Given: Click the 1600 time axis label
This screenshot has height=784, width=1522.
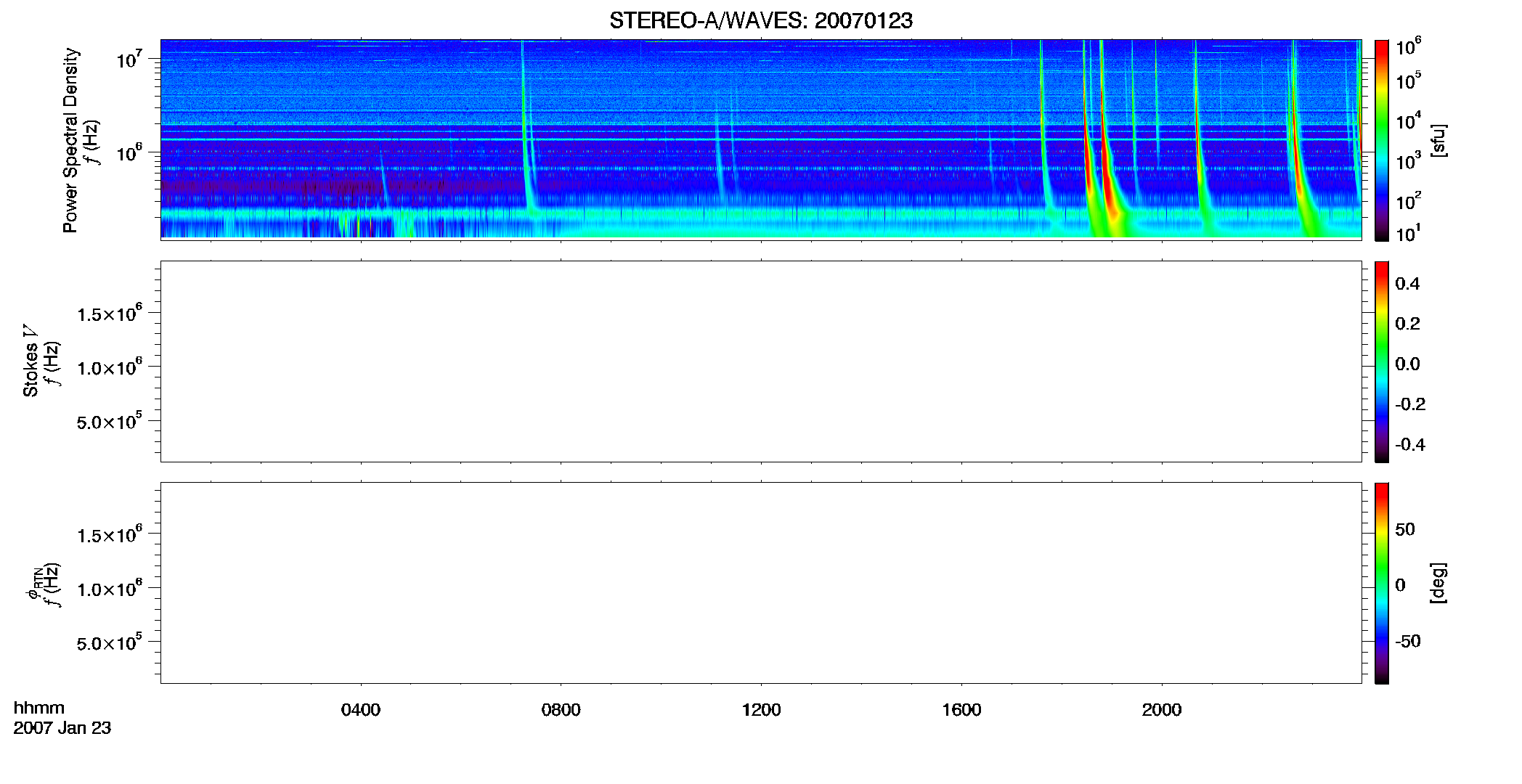Looking at the screenshot, I should 961,710.
